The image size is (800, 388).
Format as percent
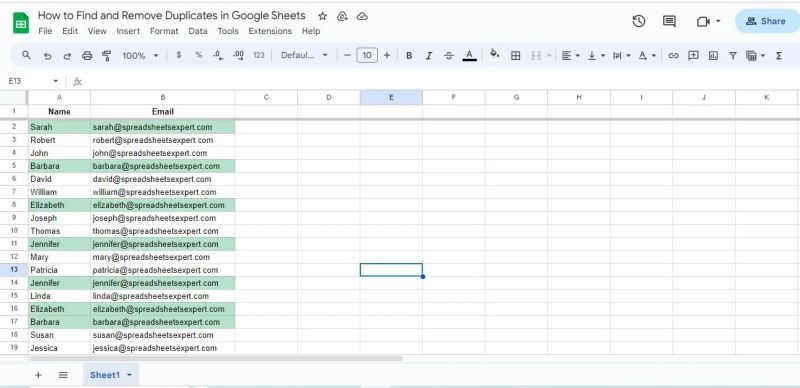(x=198, y=55)
